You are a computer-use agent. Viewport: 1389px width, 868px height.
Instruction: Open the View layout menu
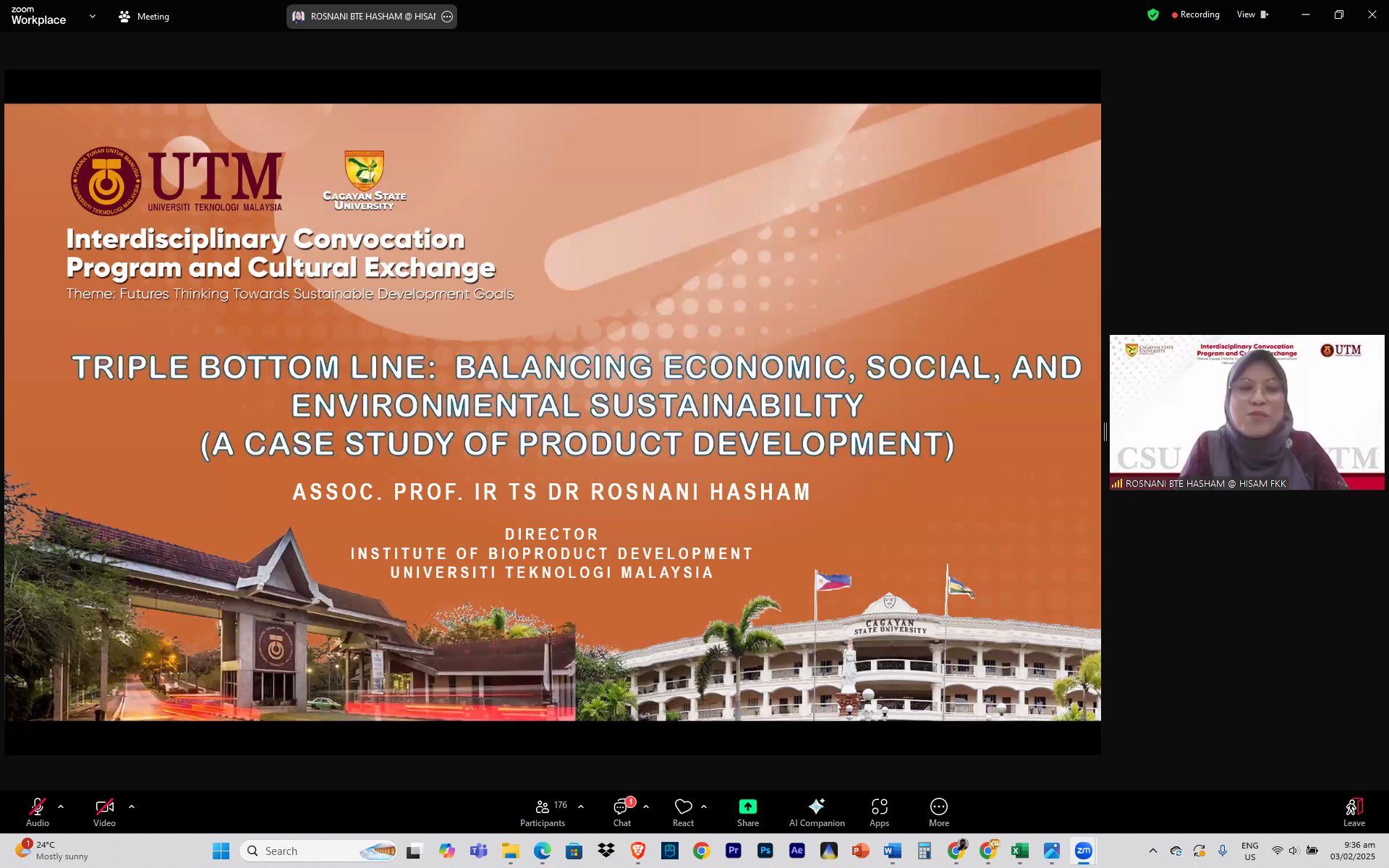pos(1252,14)
